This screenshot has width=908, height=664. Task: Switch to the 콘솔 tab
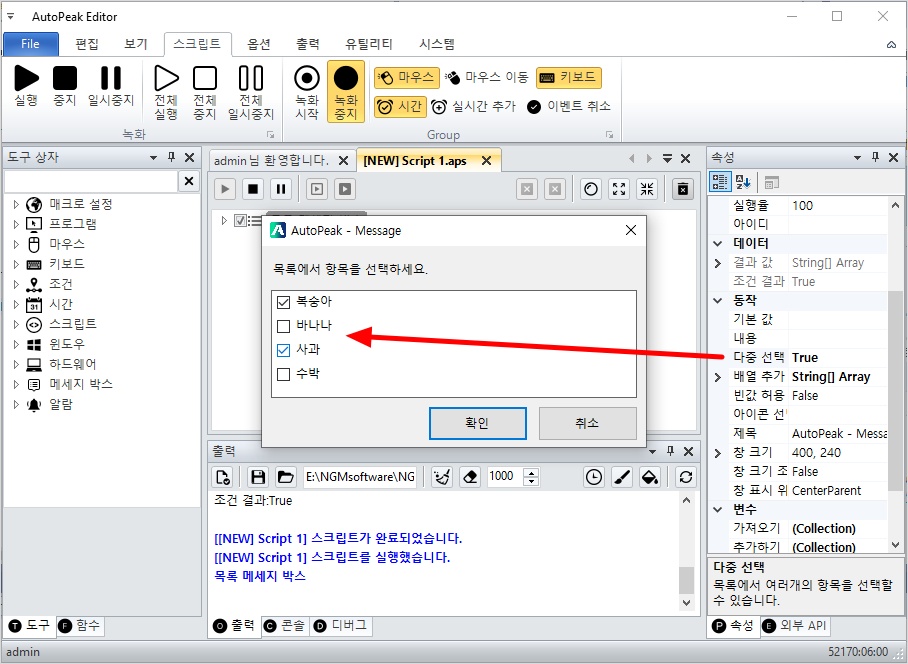(285, 626)
